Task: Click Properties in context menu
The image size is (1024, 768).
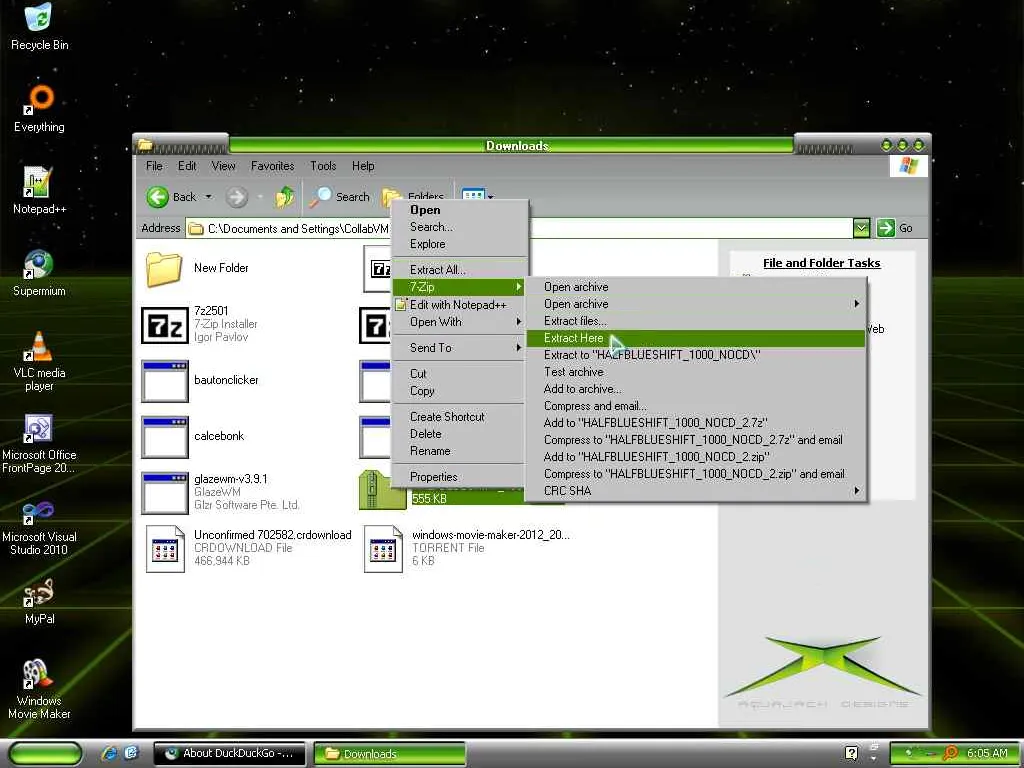Action: (x=460, y=477)
